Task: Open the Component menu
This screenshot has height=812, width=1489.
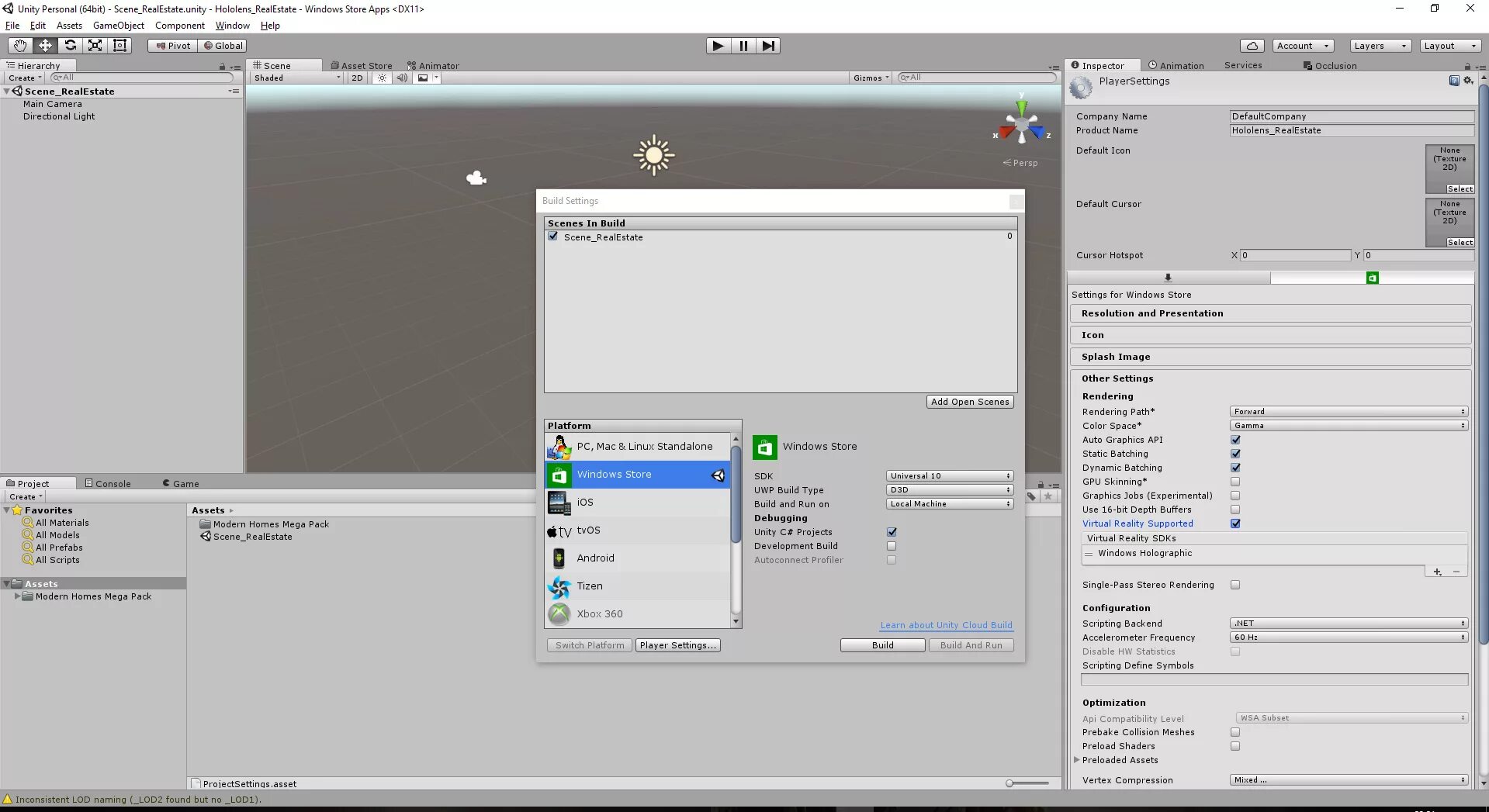Action: tap(180, 26)
